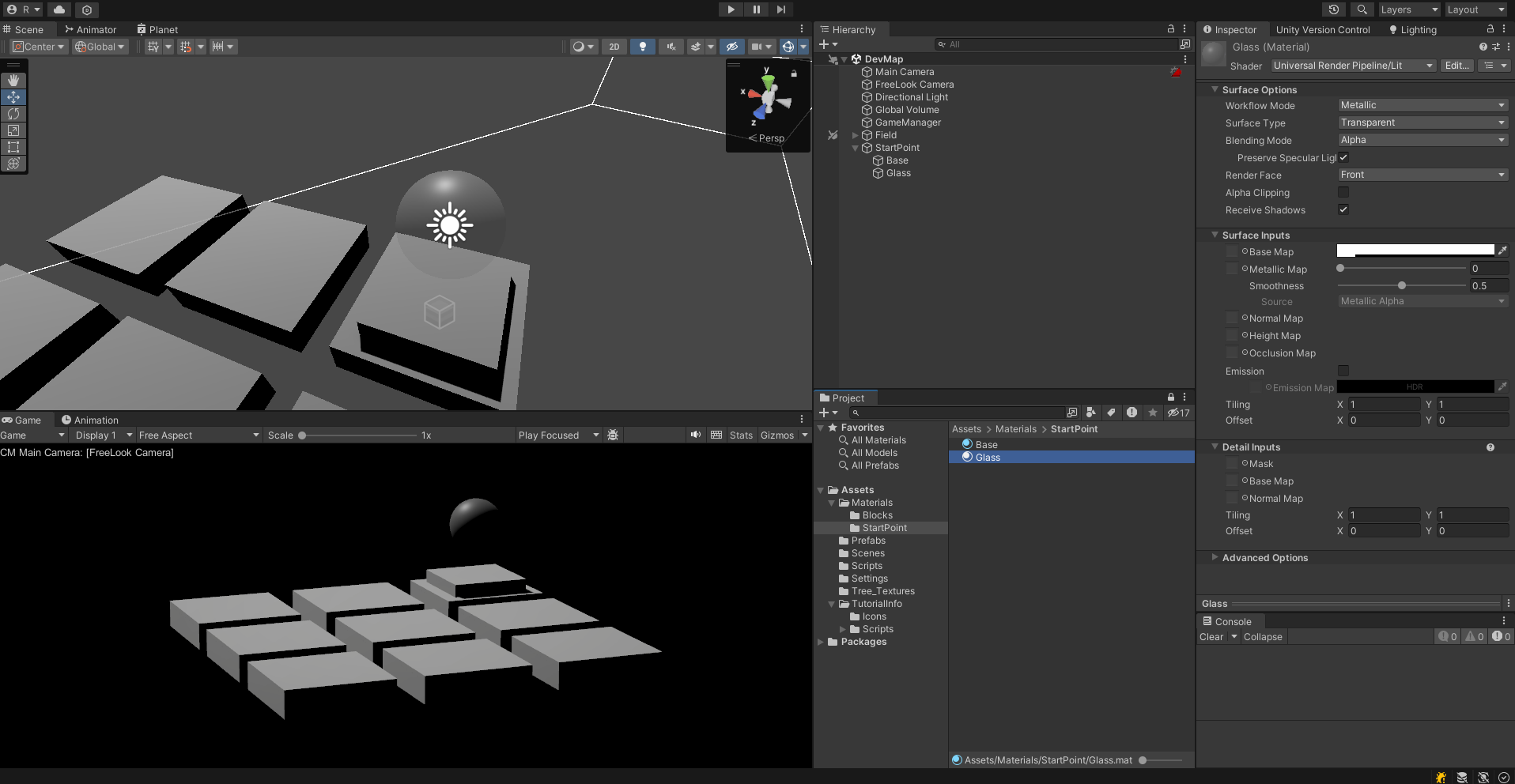This screenshot has width=1515, height=784.
Task: Select the Scale tool
Action: pyautogui.click(x=13, y=130)
